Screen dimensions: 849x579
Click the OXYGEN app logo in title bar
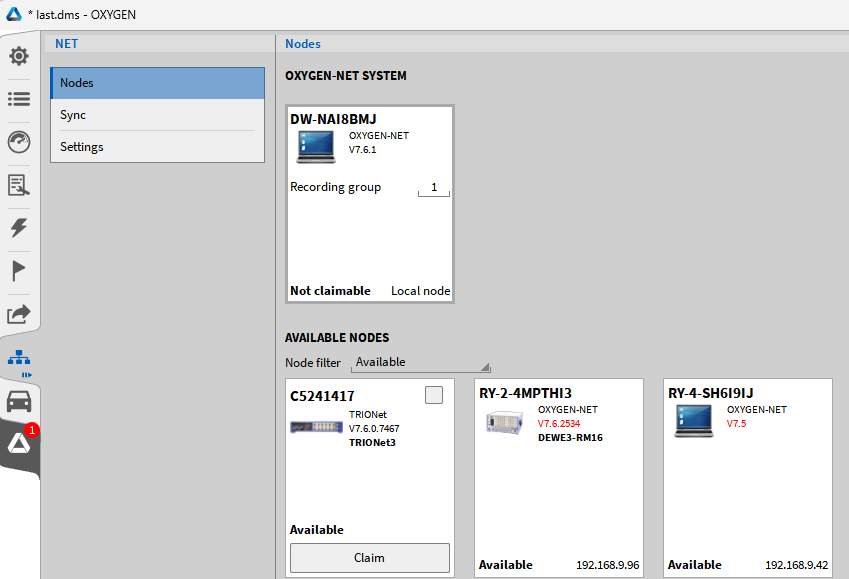coord(14,14)
